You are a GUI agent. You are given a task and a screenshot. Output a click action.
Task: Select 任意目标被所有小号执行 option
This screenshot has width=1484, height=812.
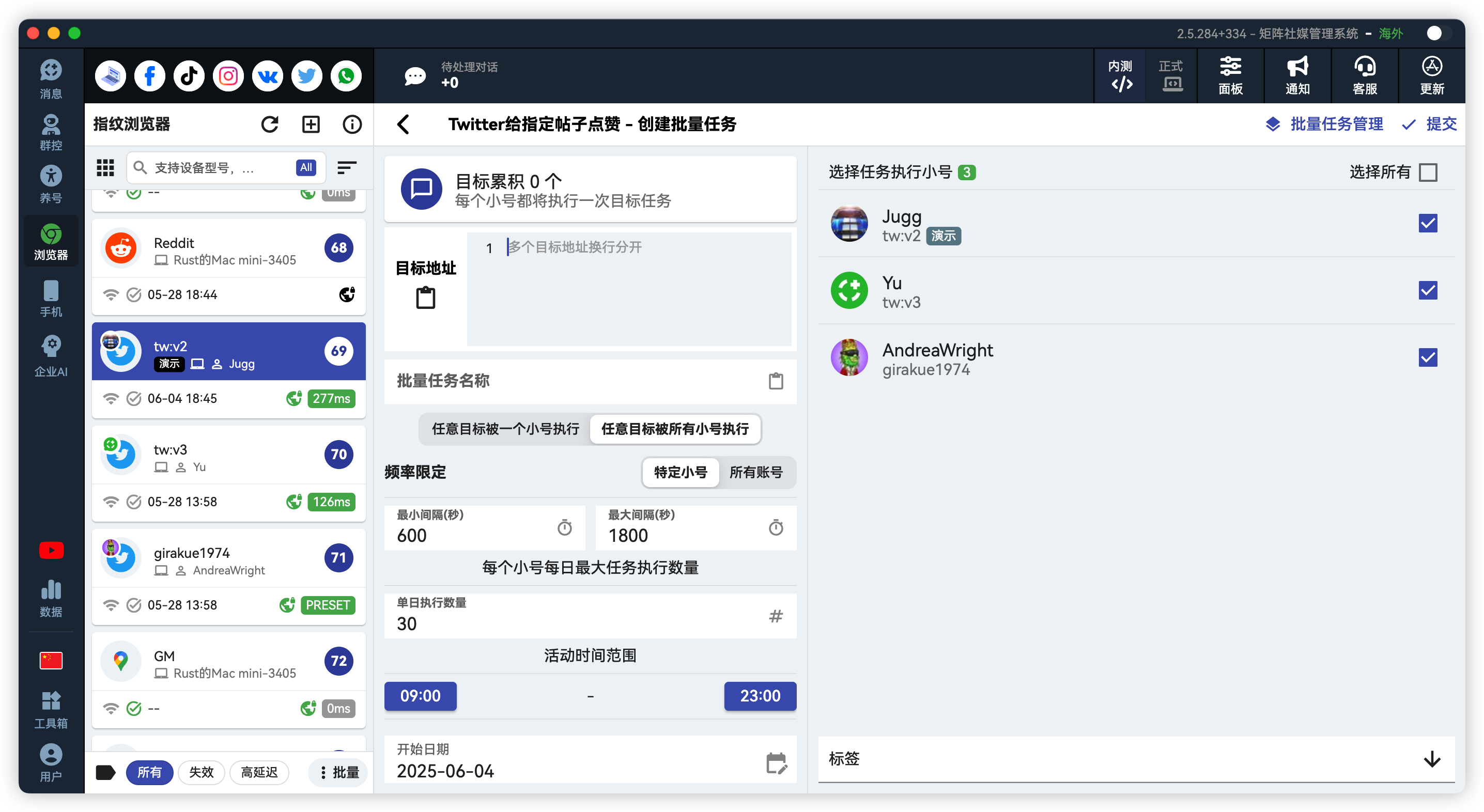coord(675,429)
